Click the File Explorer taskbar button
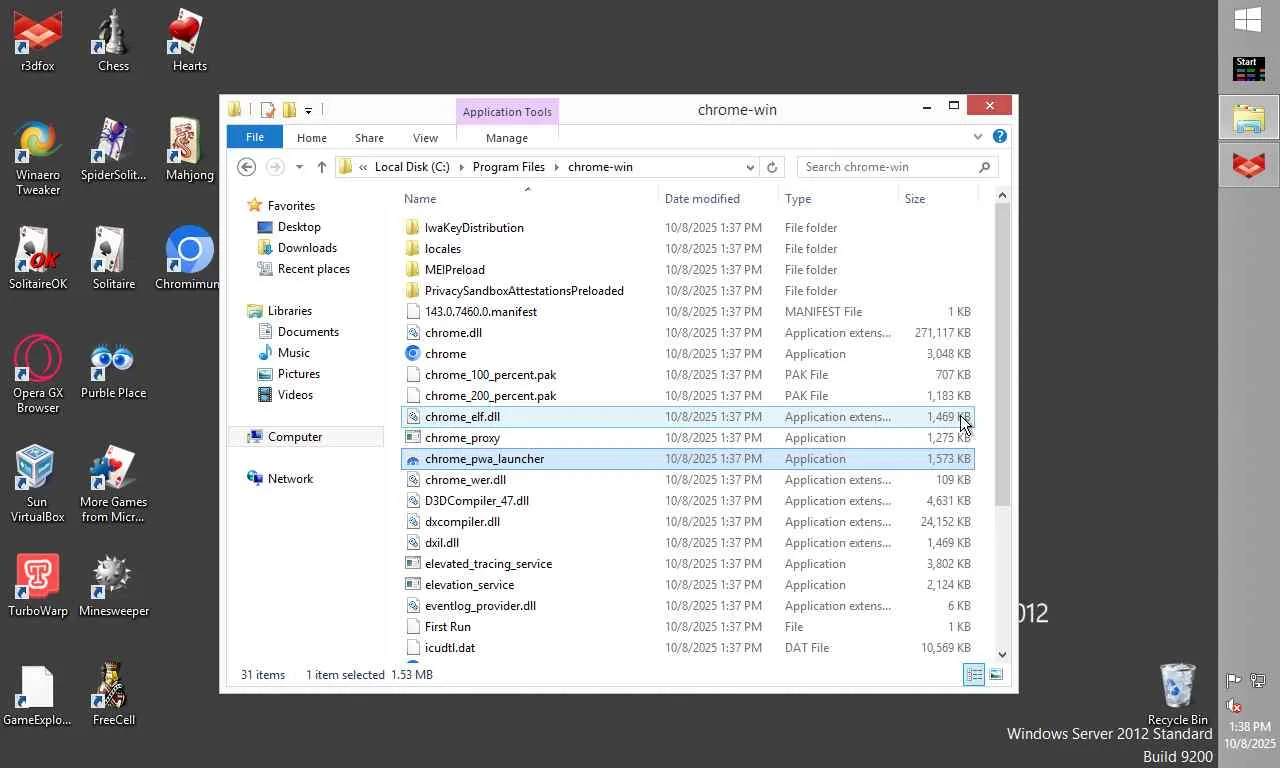 point(1248,118)
